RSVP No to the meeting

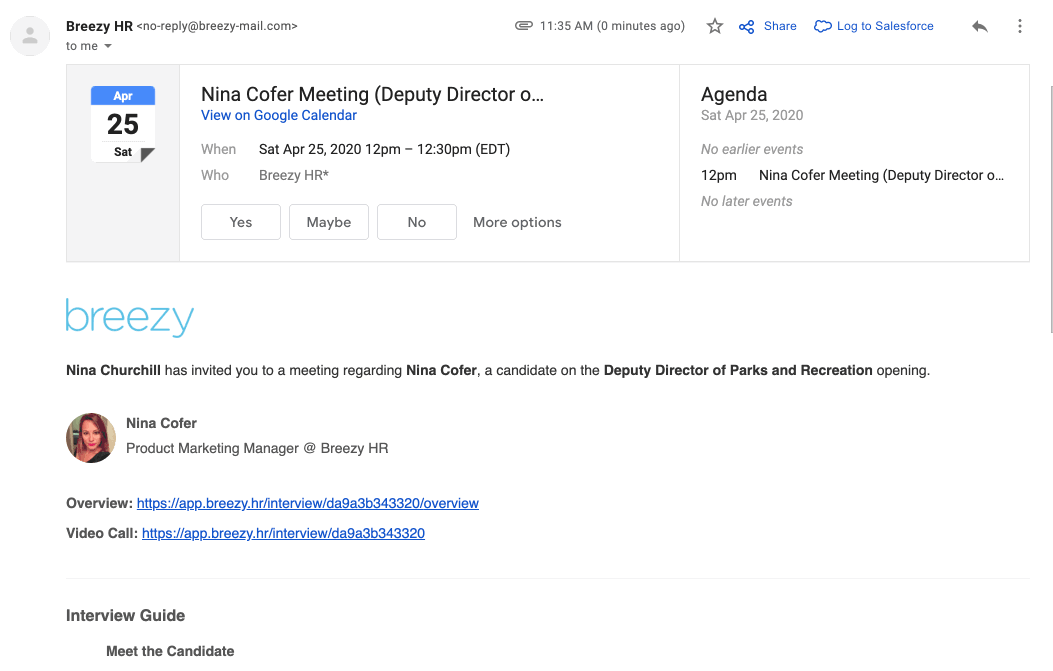tap(416, 222)
